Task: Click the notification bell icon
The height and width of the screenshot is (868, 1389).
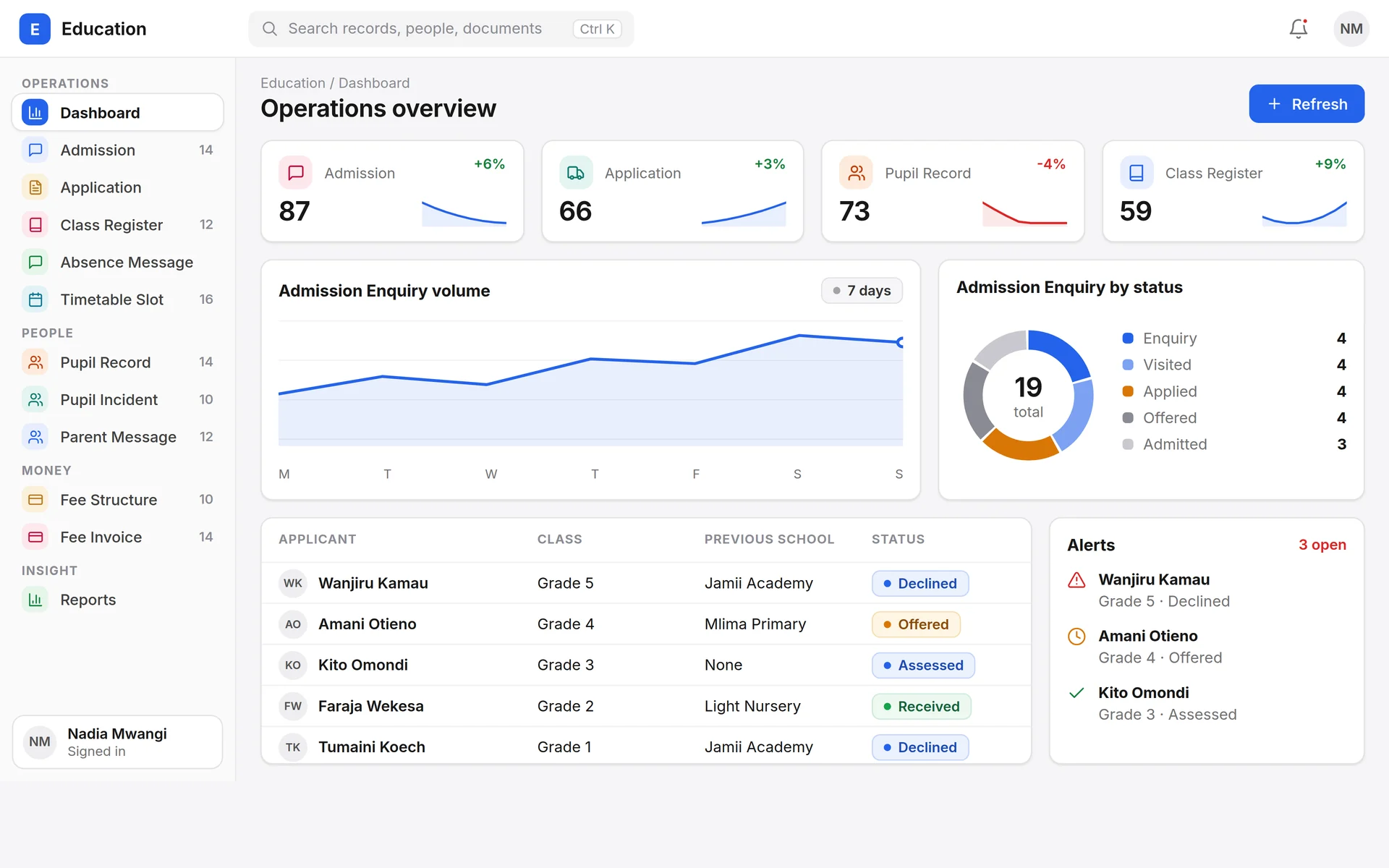Action: 1299,29
